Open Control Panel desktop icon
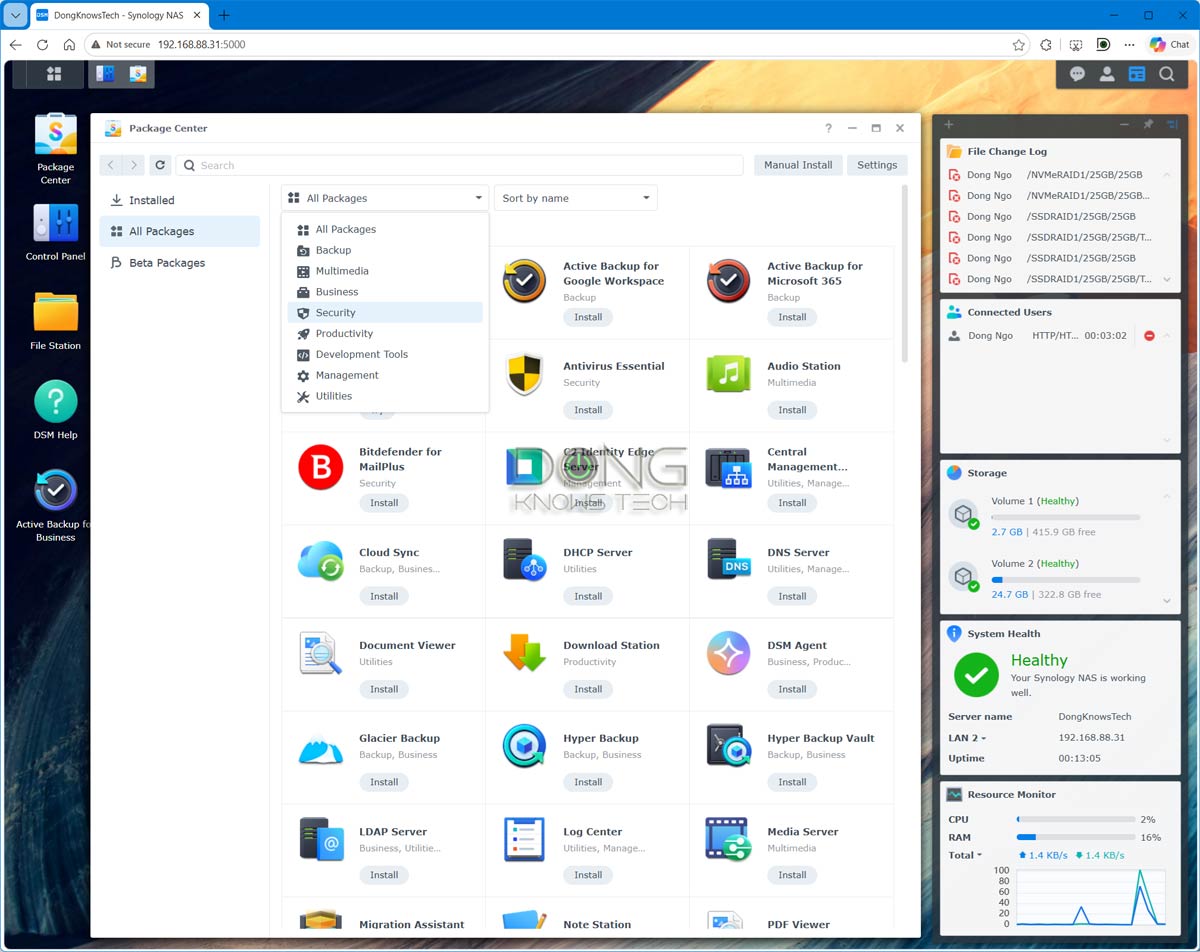This screenshot has width=1200, height=952. [x=55, y=232]
